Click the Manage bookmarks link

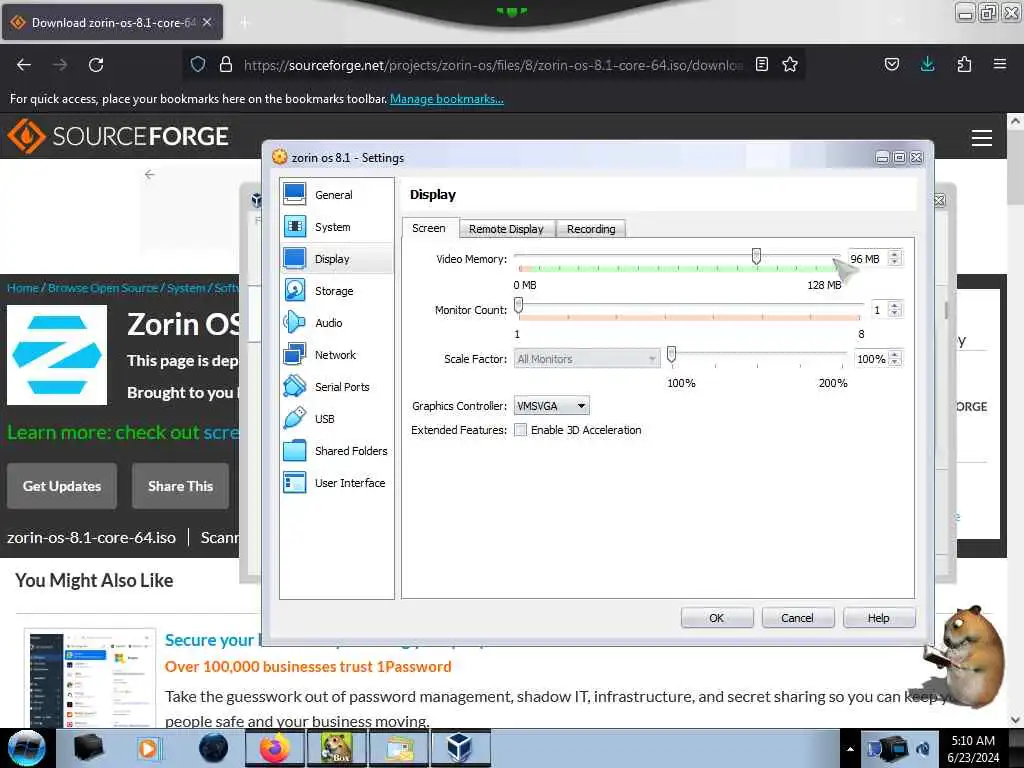coord(447,99)
